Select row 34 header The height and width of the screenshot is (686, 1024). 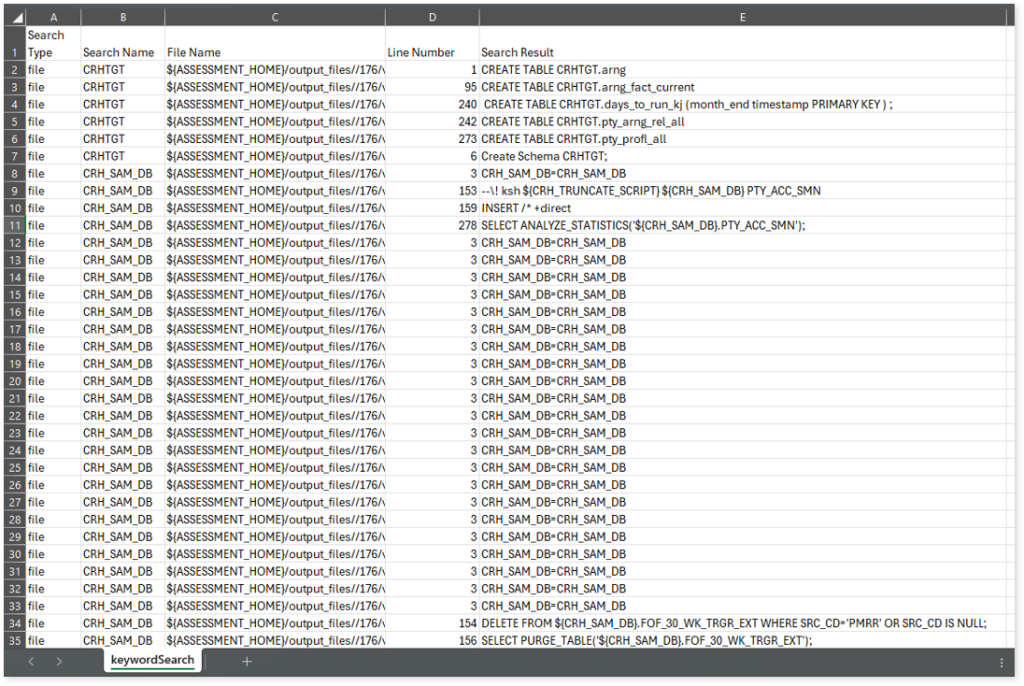14,623
